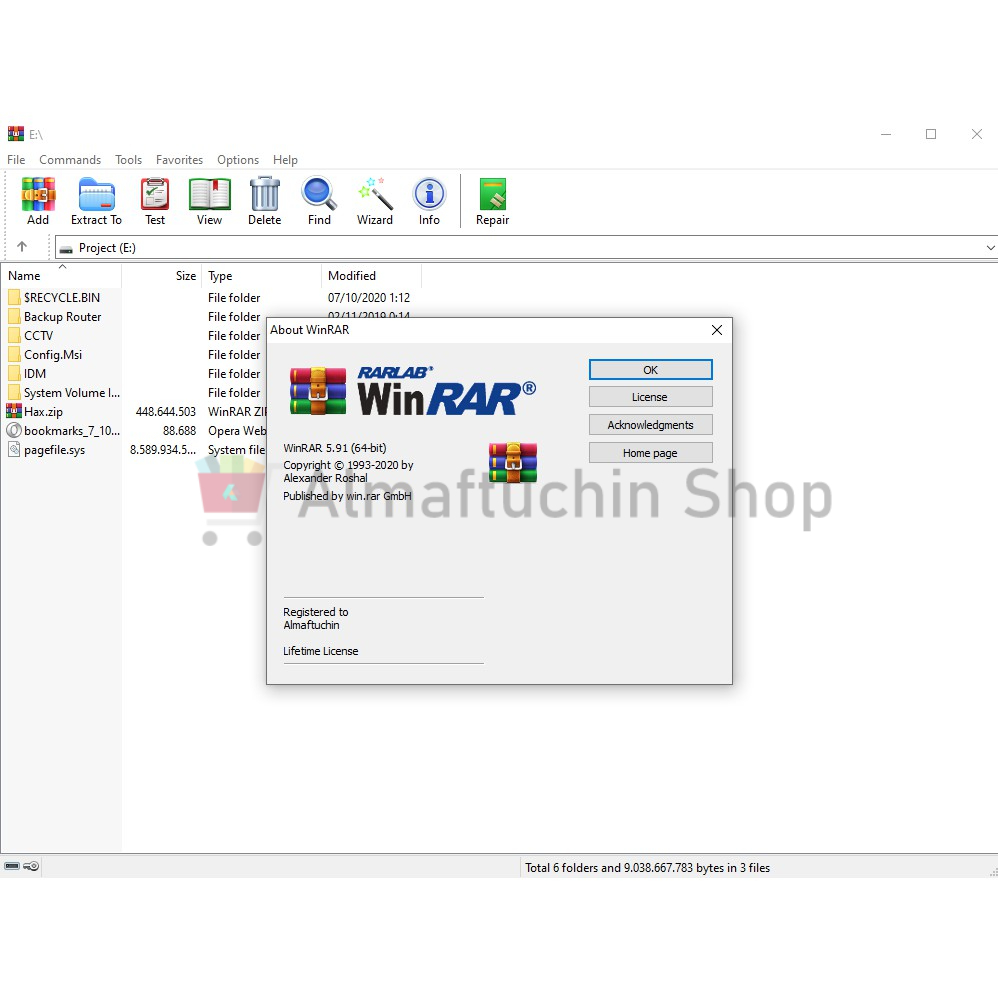Click the System Volume Information folder icon
Viewport: 998px width, 998px height.
click(x=14, y=392)
